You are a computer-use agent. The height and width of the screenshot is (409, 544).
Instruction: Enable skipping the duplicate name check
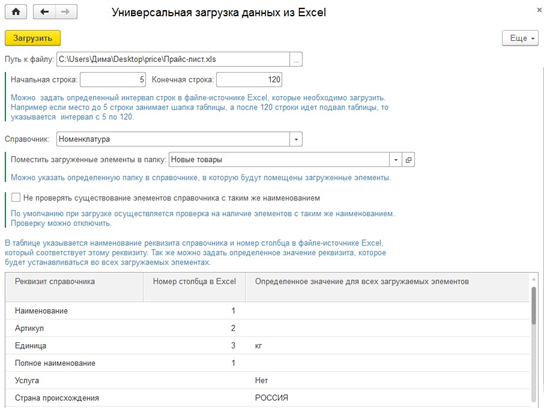[x=16, y=198]
